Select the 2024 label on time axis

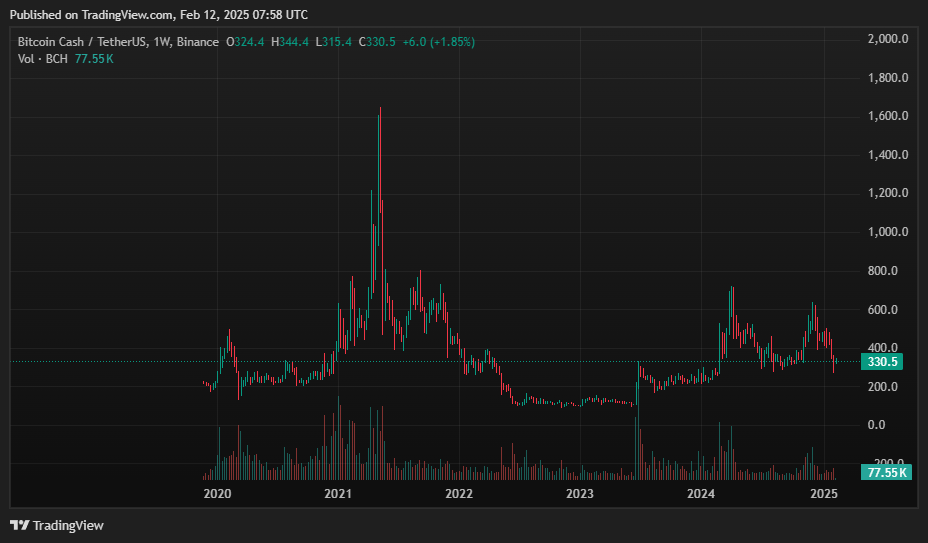click(701, 494)
